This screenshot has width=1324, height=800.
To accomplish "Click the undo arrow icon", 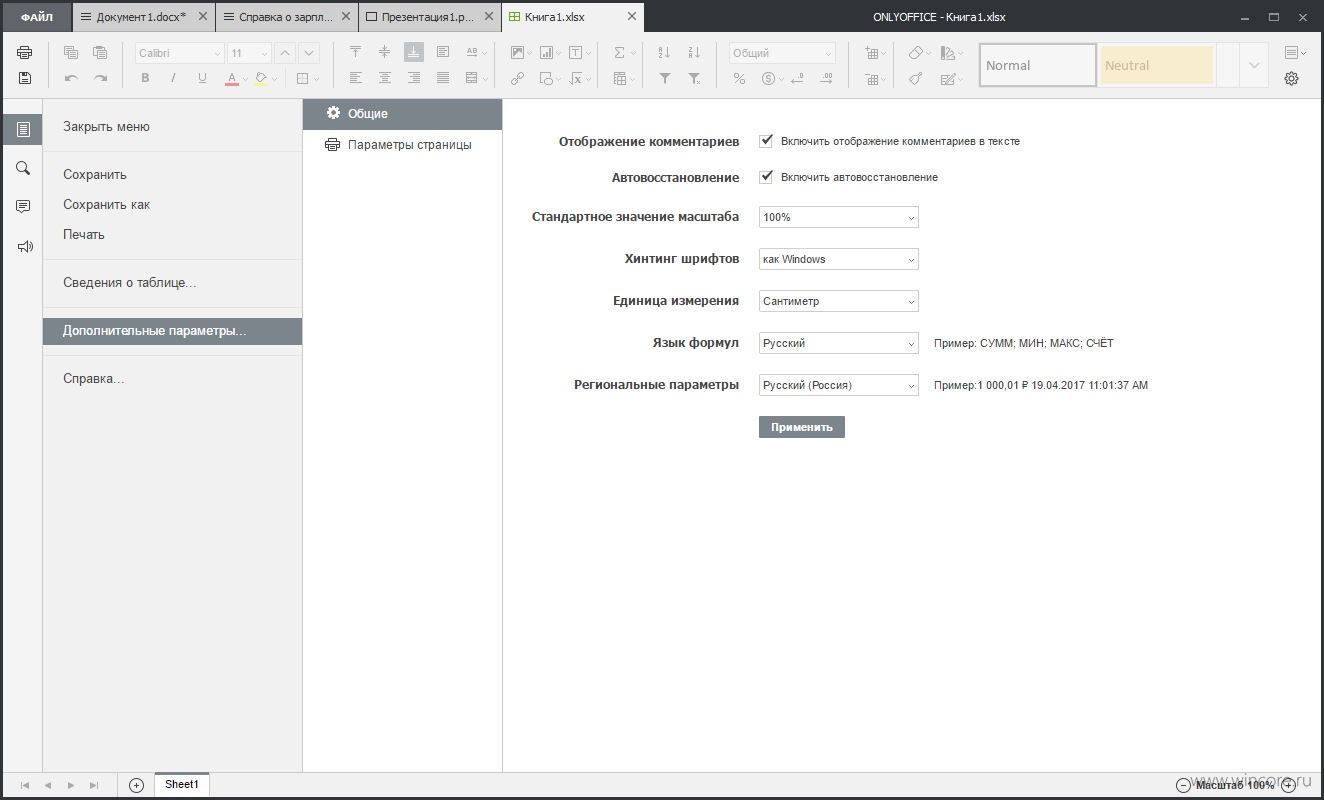I will (71, 78).
